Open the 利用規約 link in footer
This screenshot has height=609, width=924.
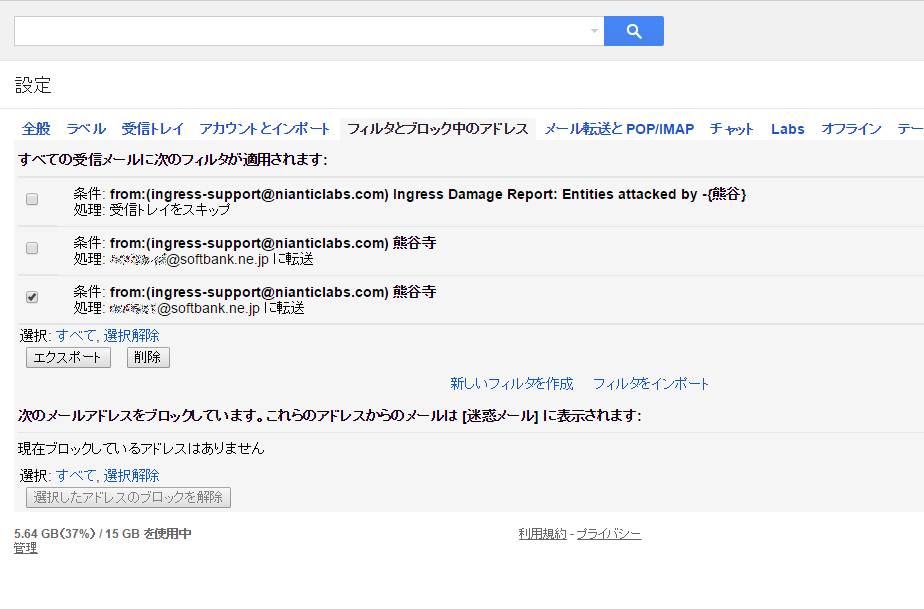pos(542,534)
